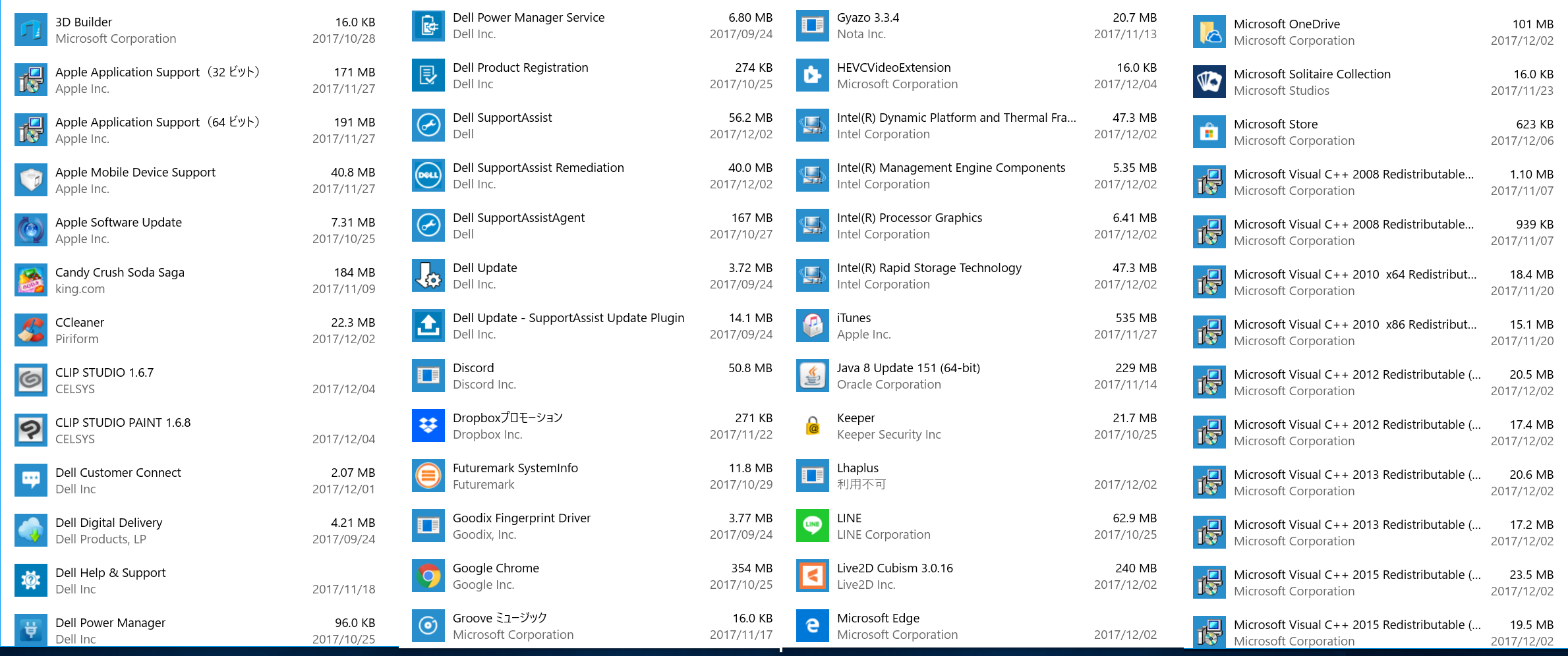Screen dimensions: 1568x656
Task: Click the 3D Builder app icon
Action: coord(31,30)
